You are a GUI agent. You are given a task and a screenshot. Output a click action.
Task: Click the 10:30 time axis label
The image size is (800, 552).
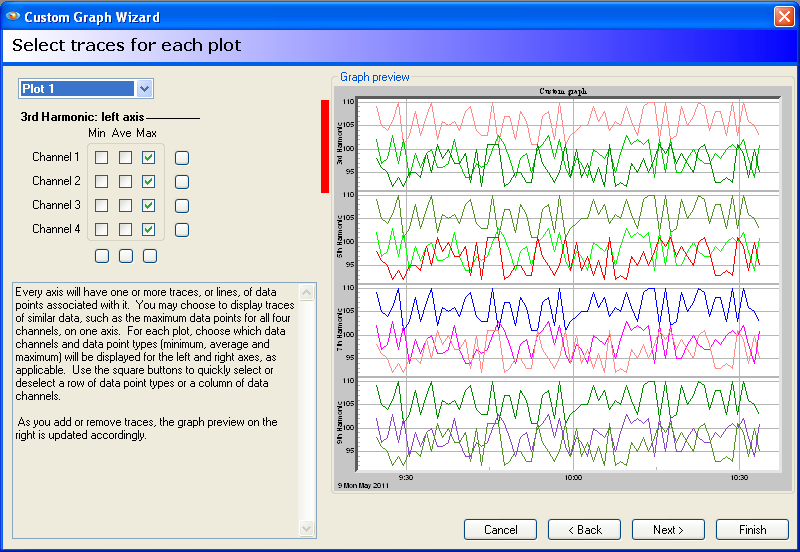point(739,478)
